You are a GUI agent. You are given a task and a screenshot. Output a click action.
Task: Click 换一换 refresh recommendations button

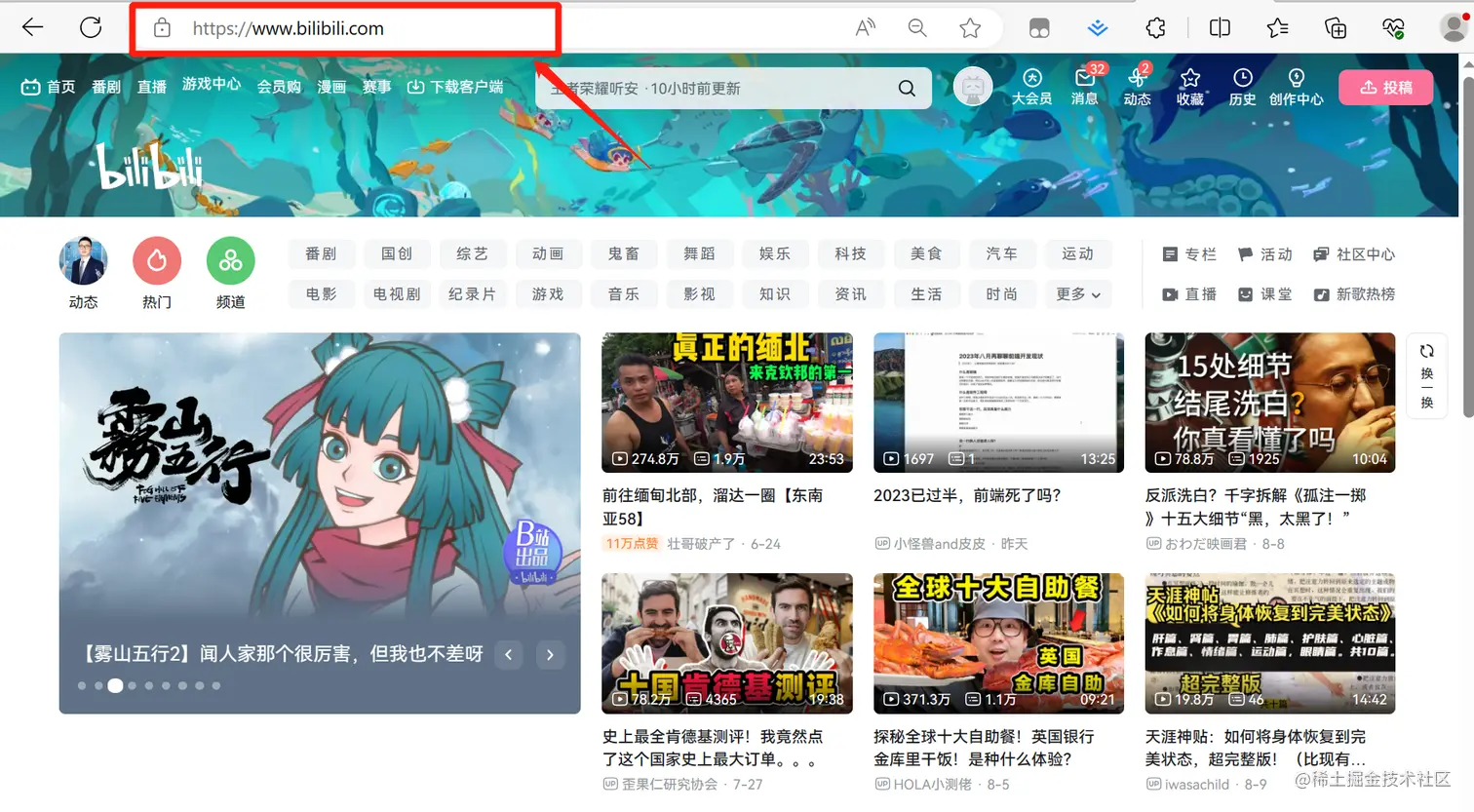(1427, 375)
